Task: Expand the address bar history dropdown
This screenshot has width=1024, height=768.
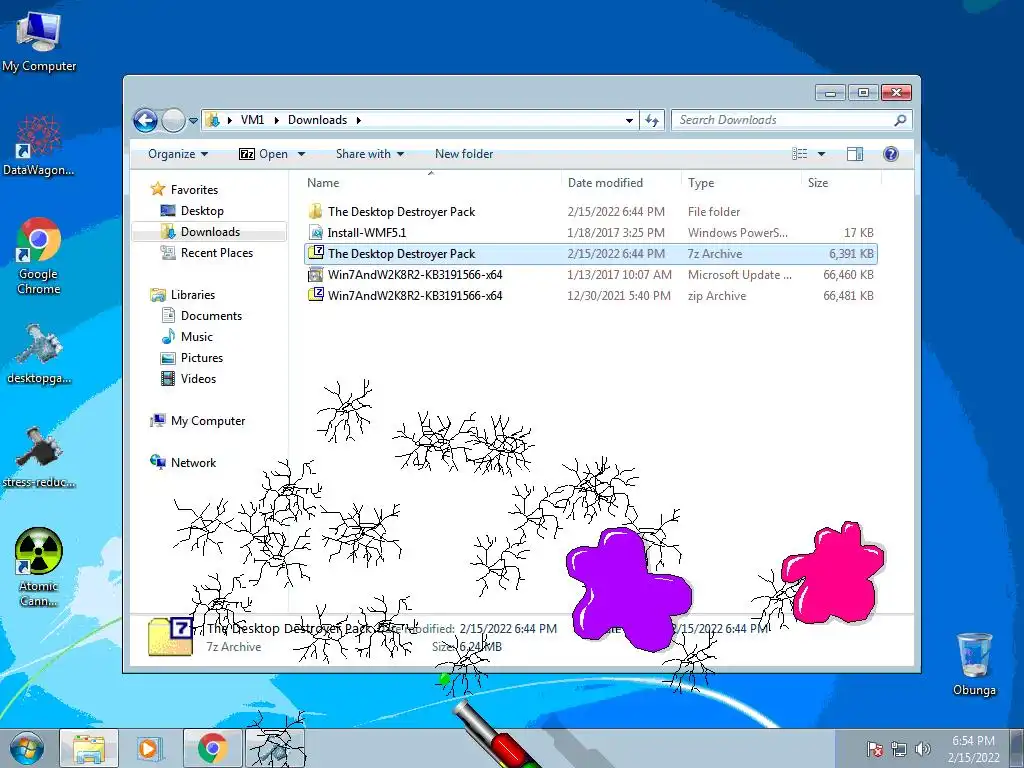Action: pos(629,120)
